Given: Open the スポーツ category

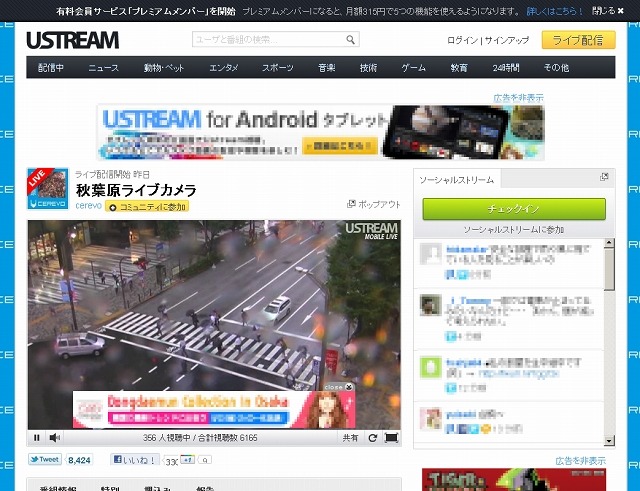Looking at the screenshot, I should (278, 68).
